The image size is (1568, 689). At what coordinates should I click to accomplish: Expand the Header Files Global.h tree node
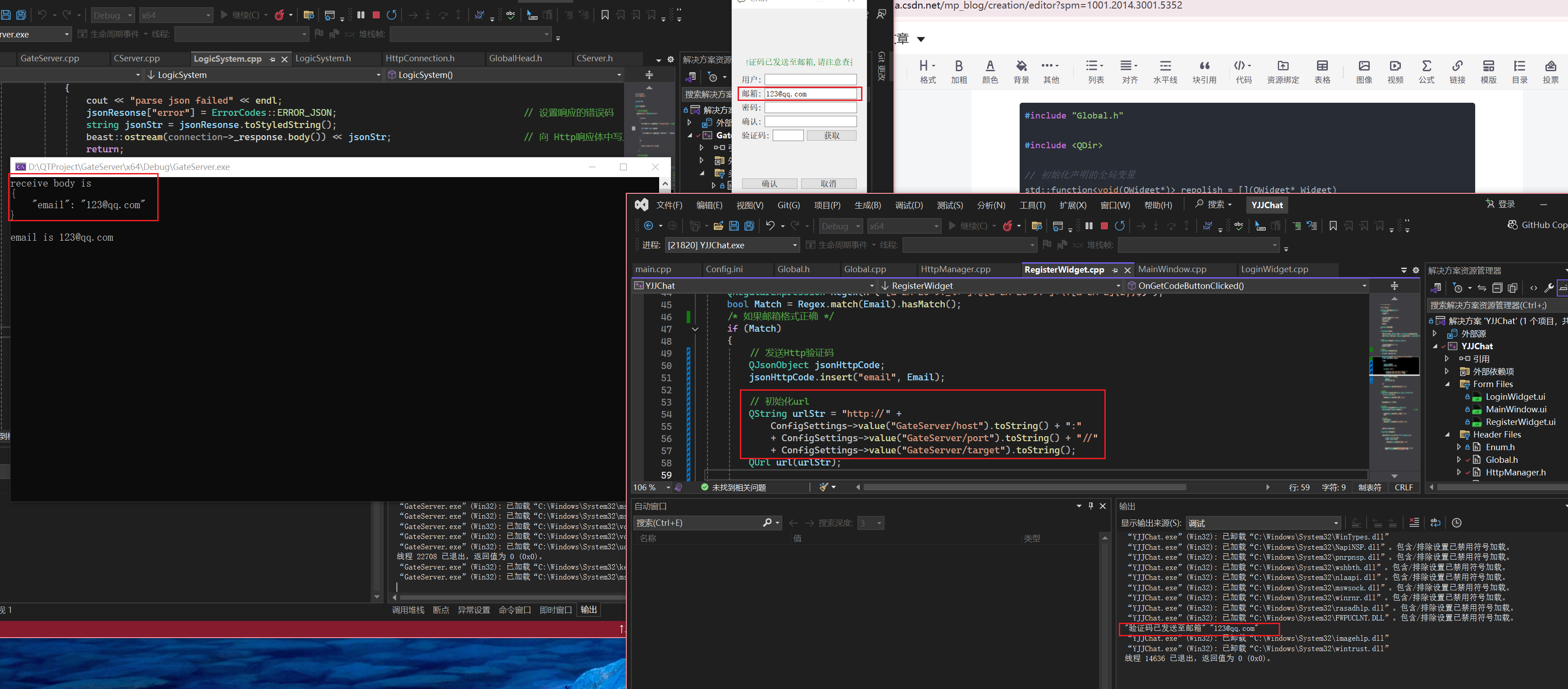(1459, 460)
